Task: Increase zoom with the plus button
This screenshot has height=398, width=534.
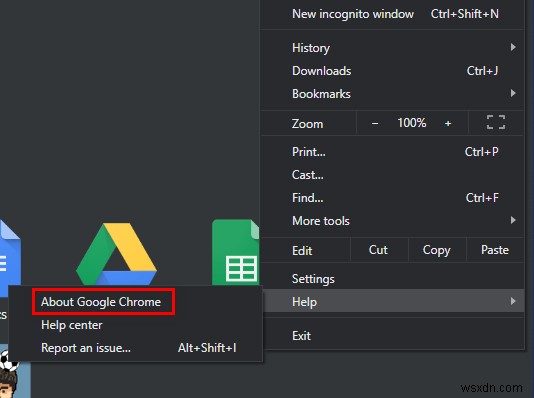Action: tap(448, 123)
